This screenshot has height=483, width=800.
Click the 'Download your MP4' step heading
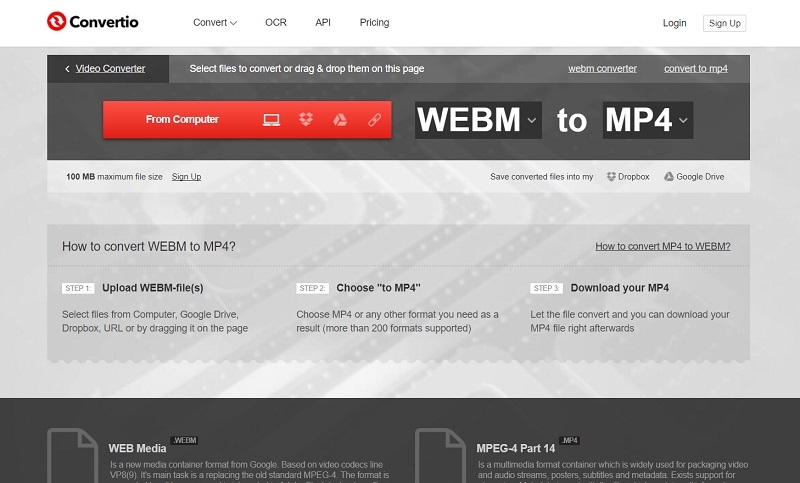[620, 288]
